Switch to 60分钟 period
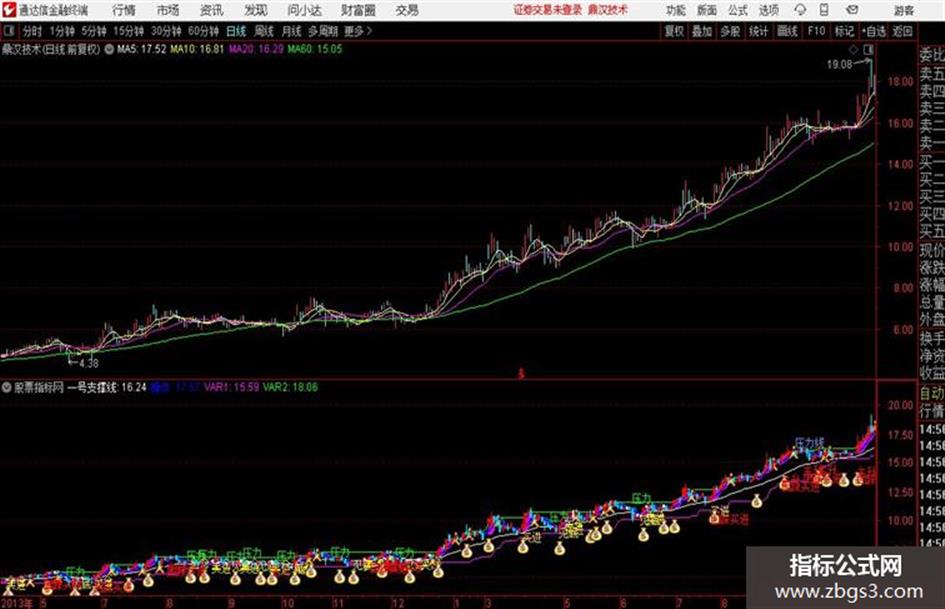 [x=203, y=31]
